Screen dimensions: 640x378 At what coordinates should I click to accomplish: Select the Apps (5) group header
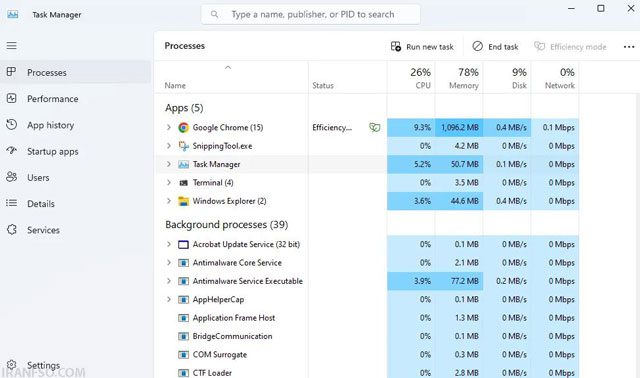click(x=184, y=108)
